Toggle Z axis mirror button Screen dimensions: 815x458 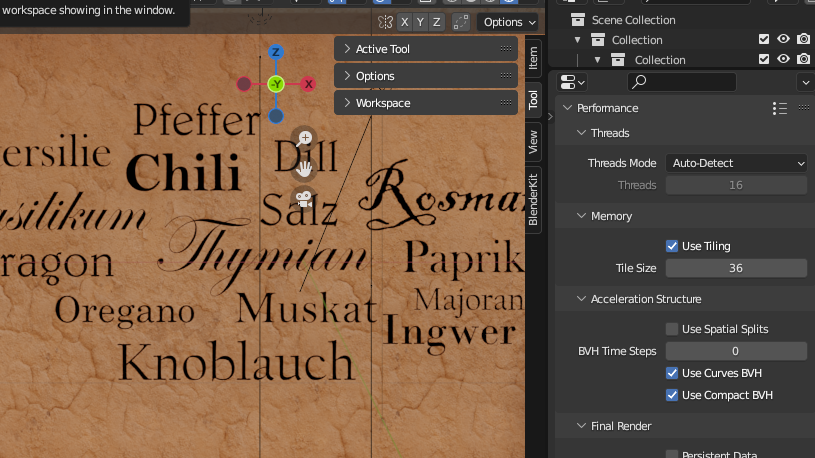pos(437,22)
